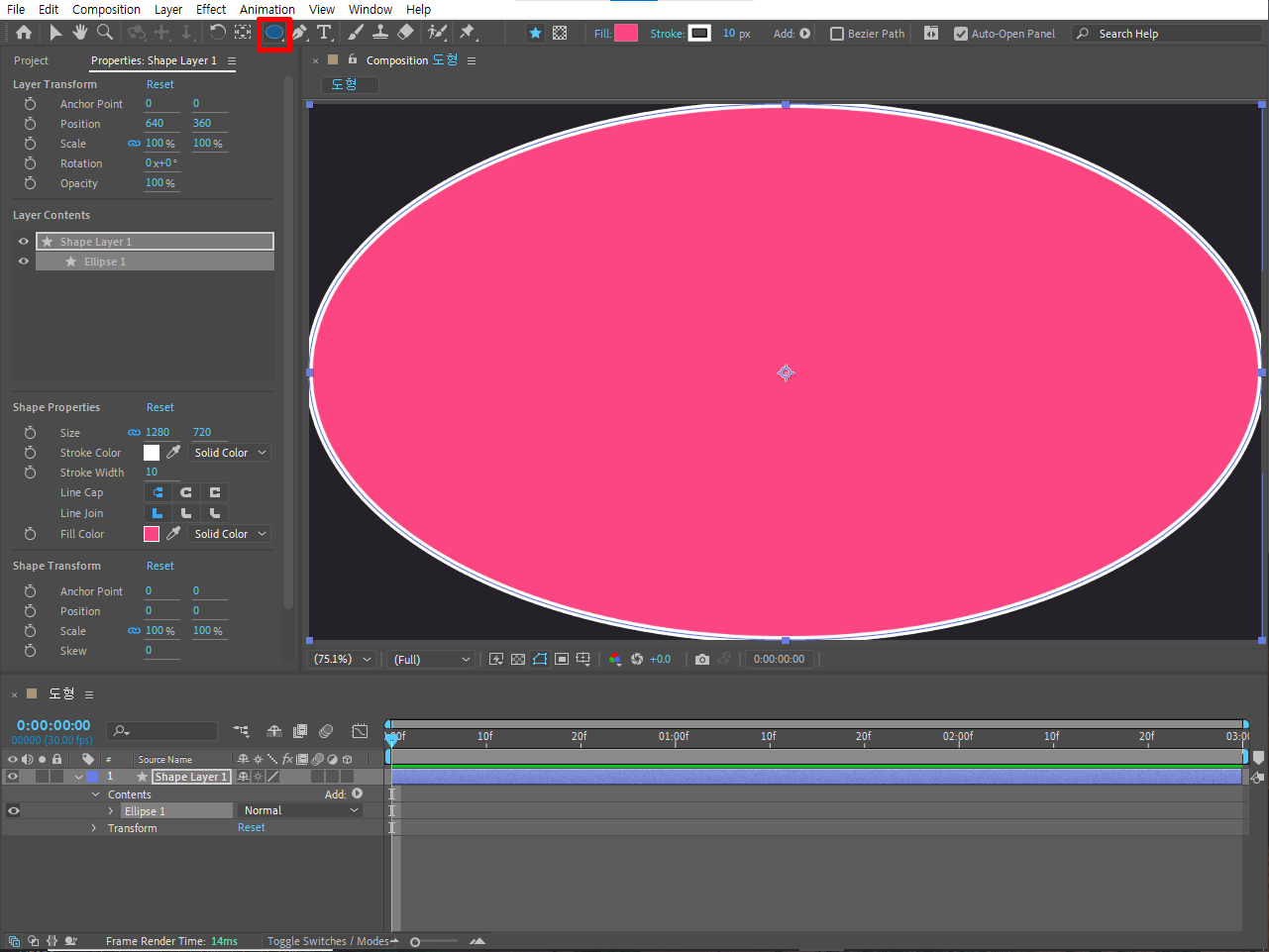Toggle the Motion Blur switch in timeline

pos(326,731)
